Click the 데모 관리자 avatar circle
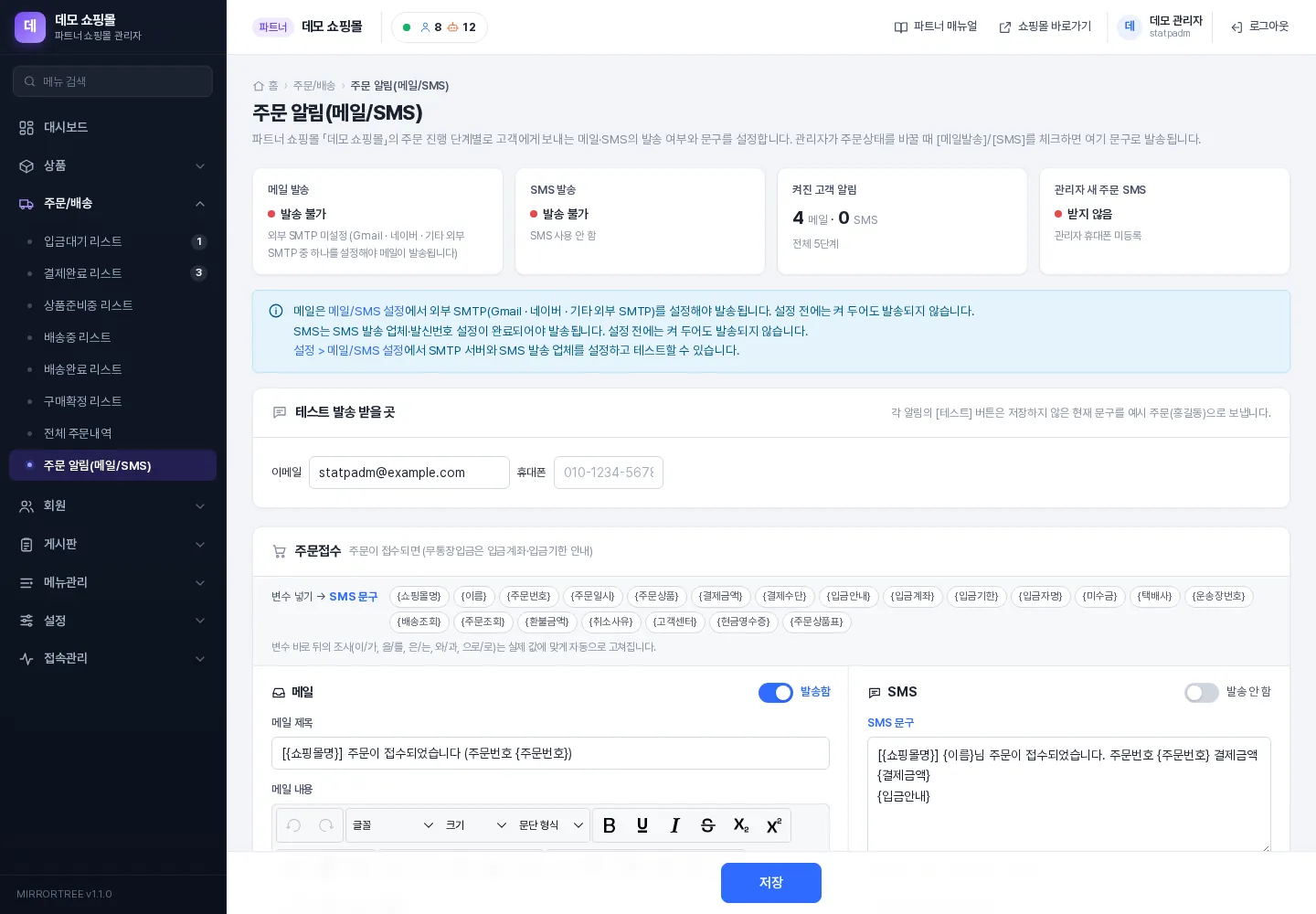The height and width of the screenshot is (914, 1316). (x=1130, y=27)
